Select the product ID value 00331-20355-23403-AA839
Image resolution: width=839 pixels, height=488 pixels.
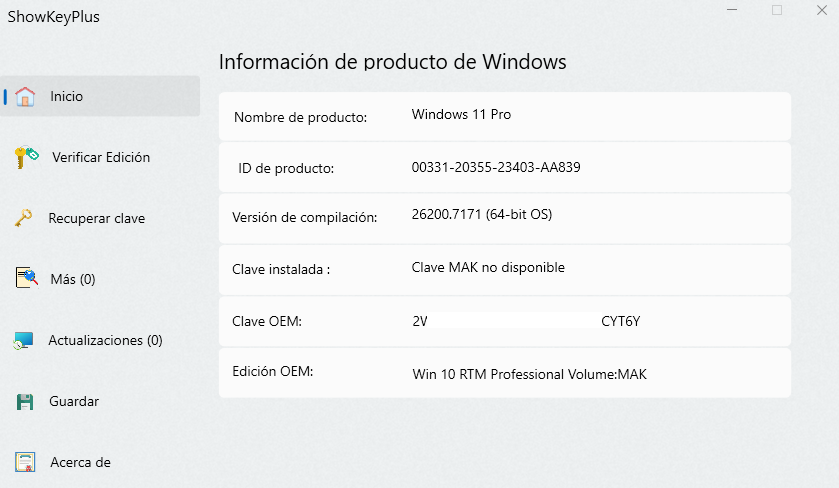pos(496,167)
